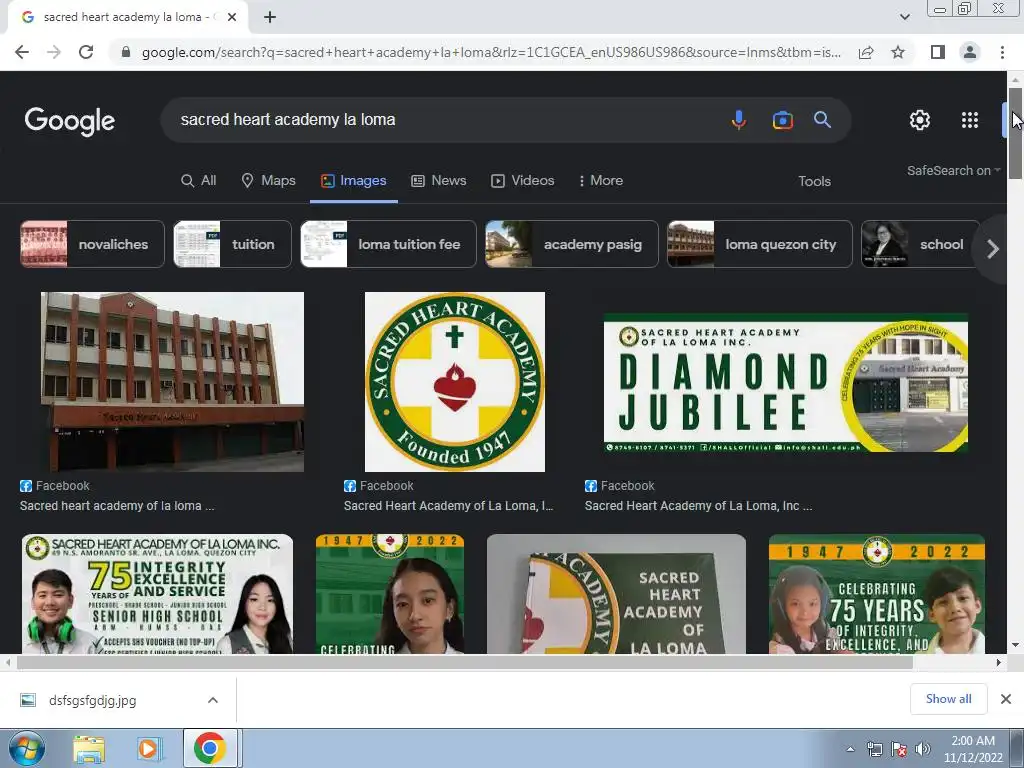This screenshot has height=768, width=1024.
Task: Open Google quick settings gear
Action: [920, 120]
